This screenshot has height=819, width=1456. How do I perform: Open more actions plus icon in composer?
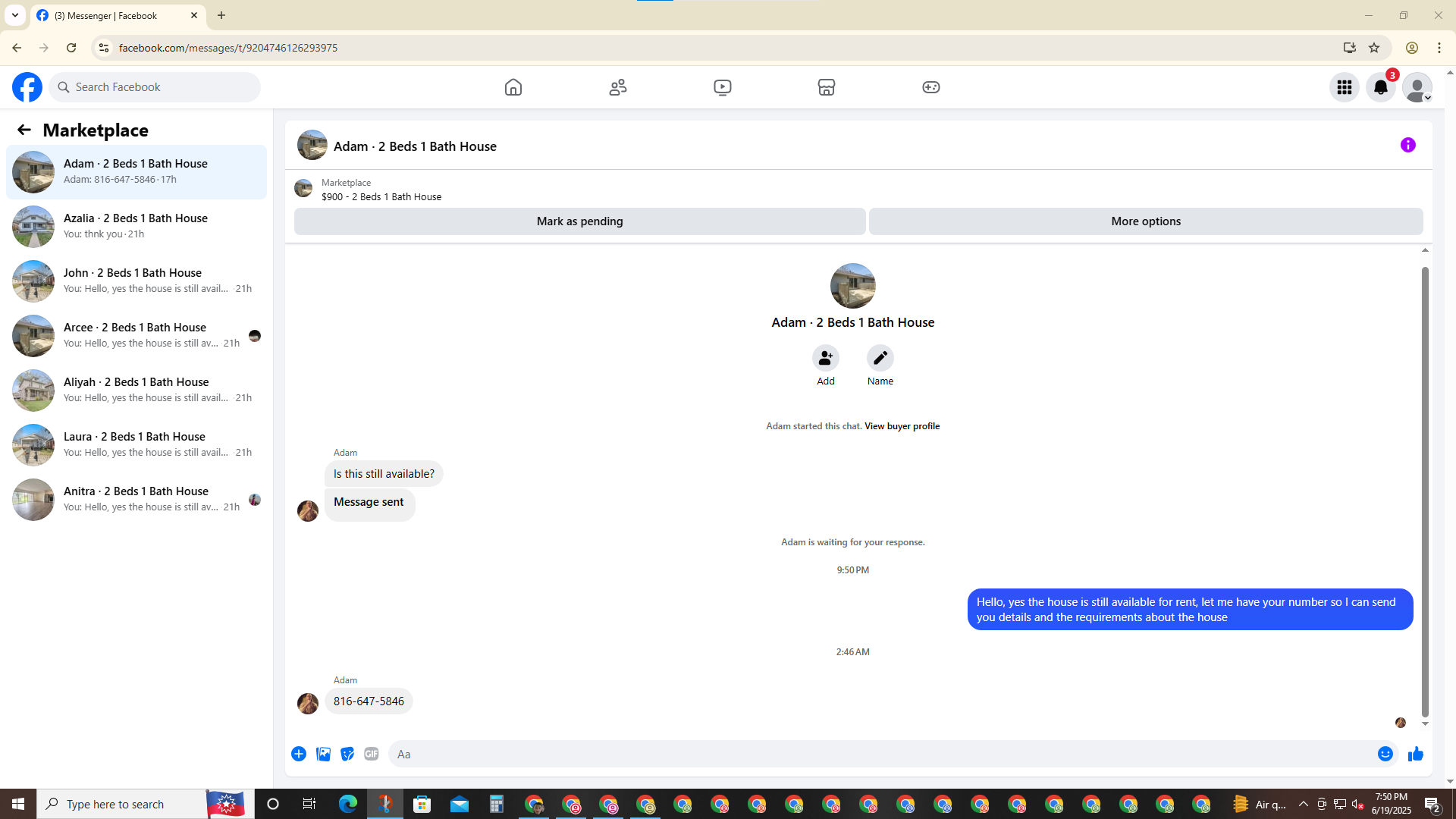pos(299,754)
